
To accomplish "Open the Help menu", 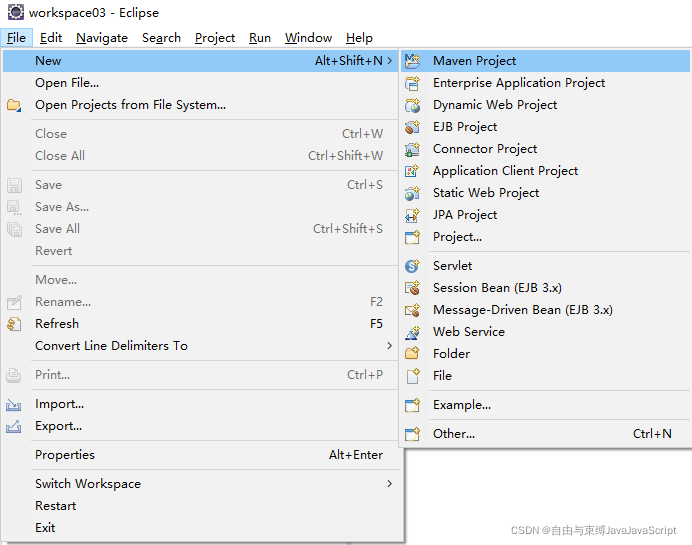I will pos(359,38).
